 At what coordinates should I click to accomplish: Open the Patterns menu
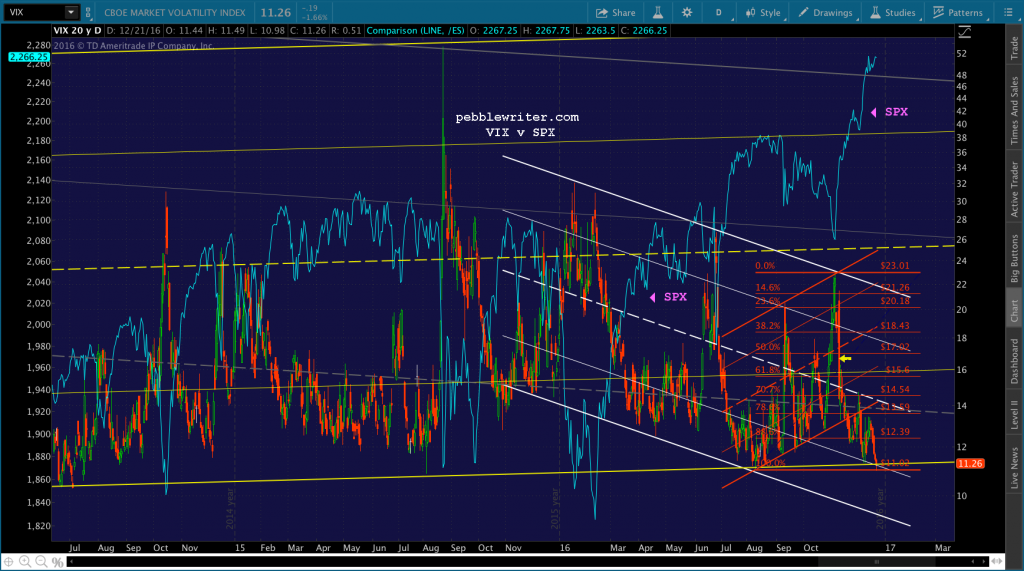[957, 12]
